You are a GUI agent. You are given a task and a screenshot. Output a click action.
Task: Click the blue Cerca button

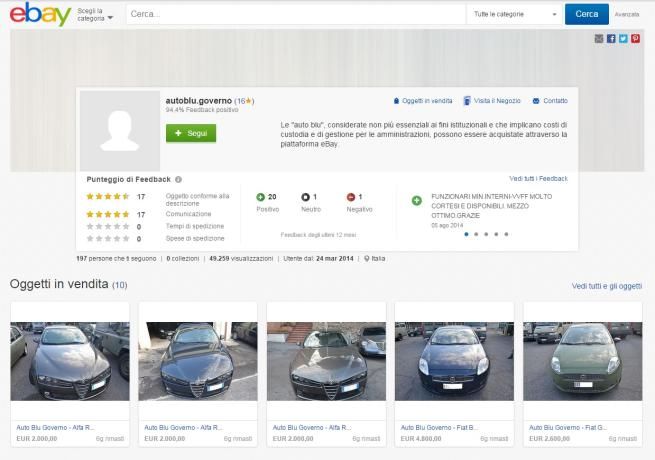coord(586,14)
